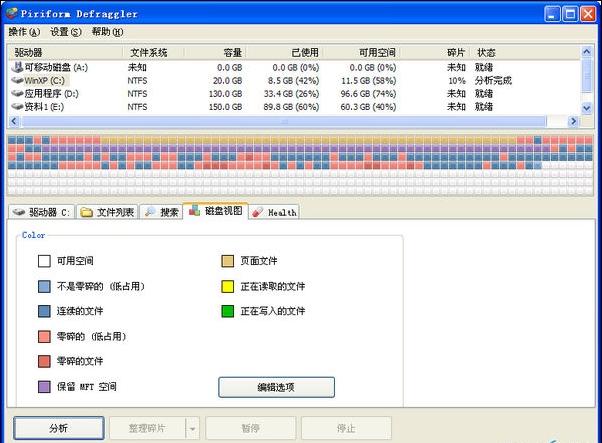Image resolution: width=602 pixels, height=443 pixels.
Task: Click the pill icon on Health tab
Action: click(257, 212)
